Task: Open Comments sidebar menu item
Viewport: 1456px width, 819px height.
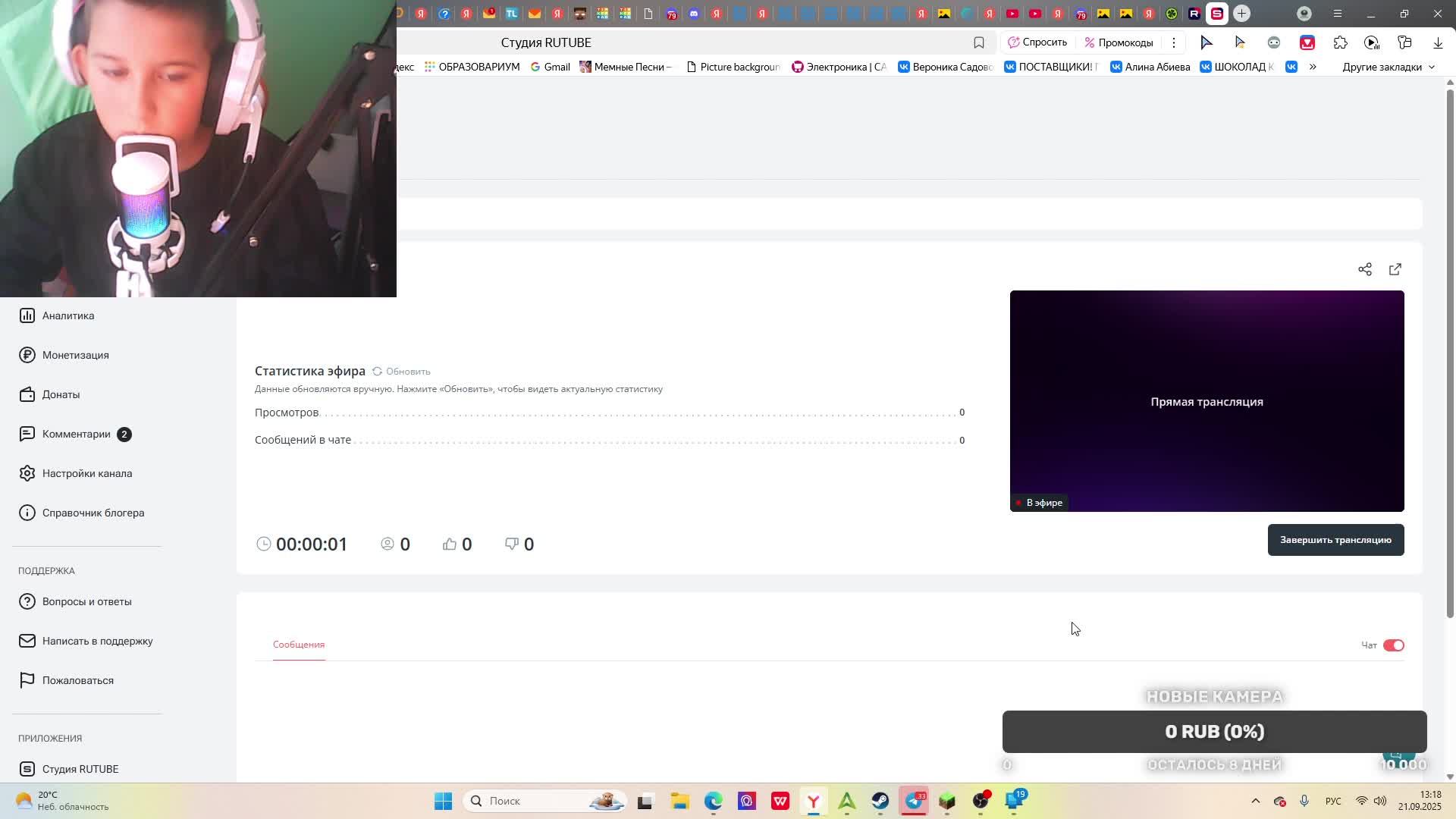Action: (x=76, y=434)
